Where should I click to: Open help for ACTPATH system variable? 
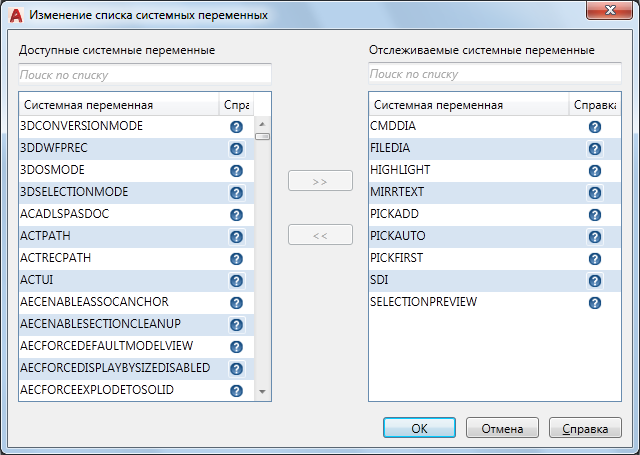tap(237, 236)
